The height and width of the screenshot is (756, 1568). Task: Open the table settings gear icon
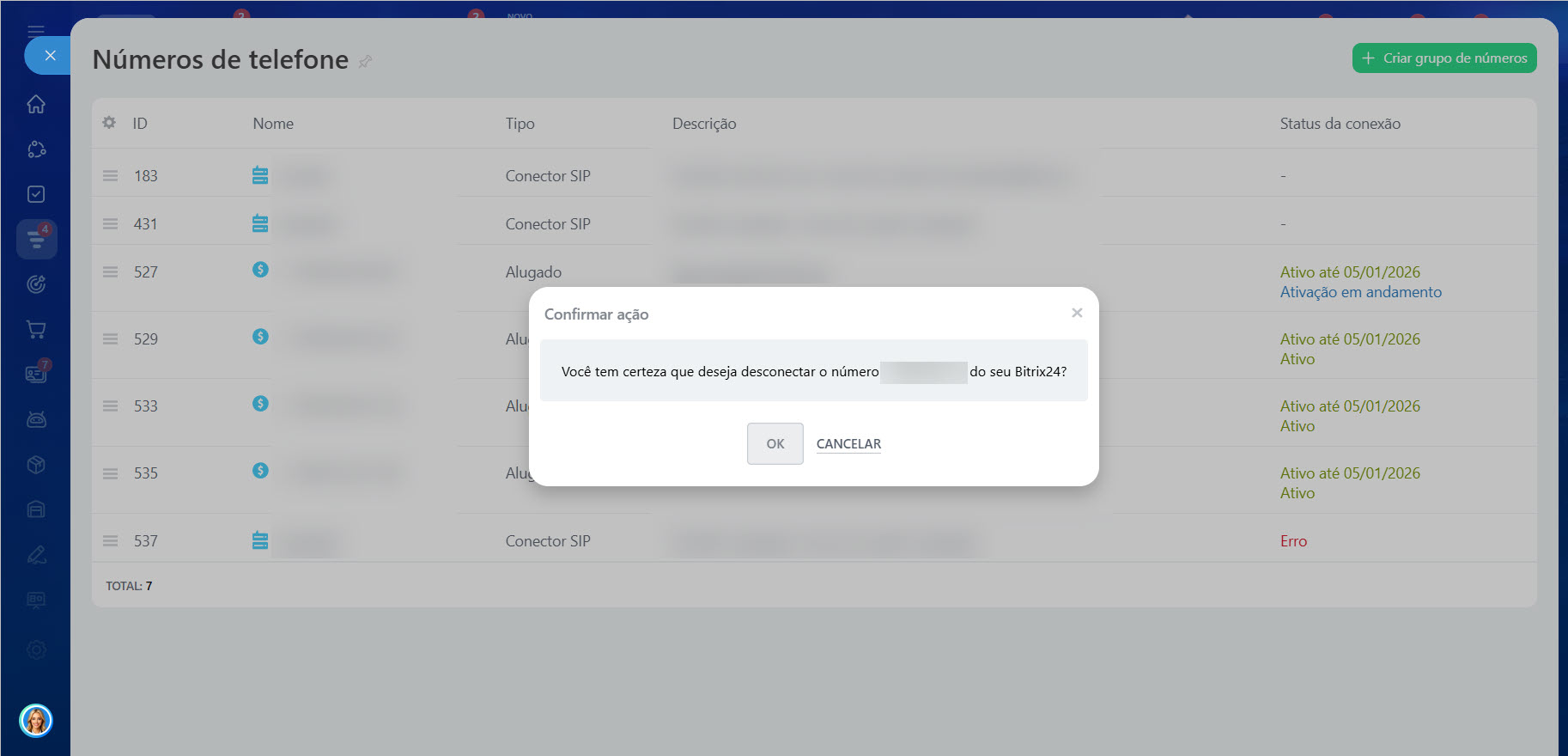pyautogui.click(x=109, y=123)
